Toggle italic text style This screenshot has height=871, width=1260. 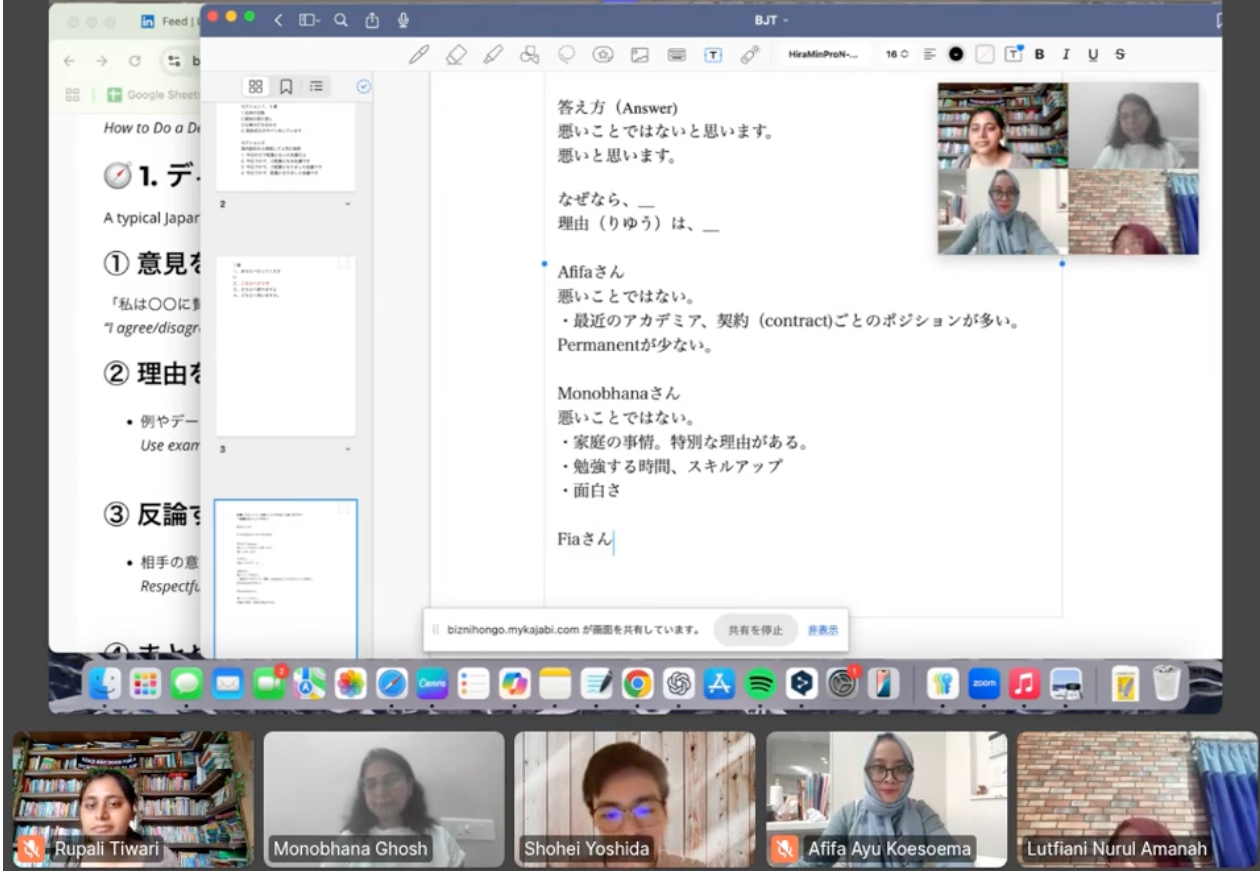(x=1066, y=55)
